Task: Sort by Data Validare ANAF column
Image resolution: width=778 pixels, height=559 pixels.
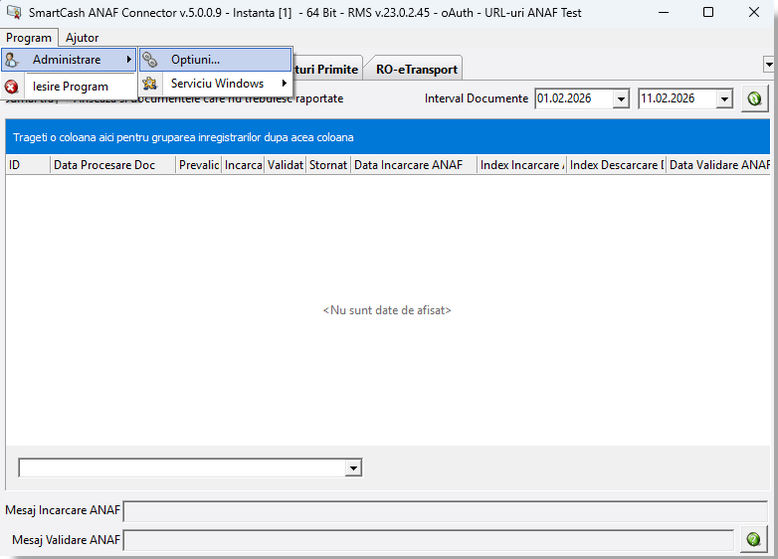Action: (718, 165)
